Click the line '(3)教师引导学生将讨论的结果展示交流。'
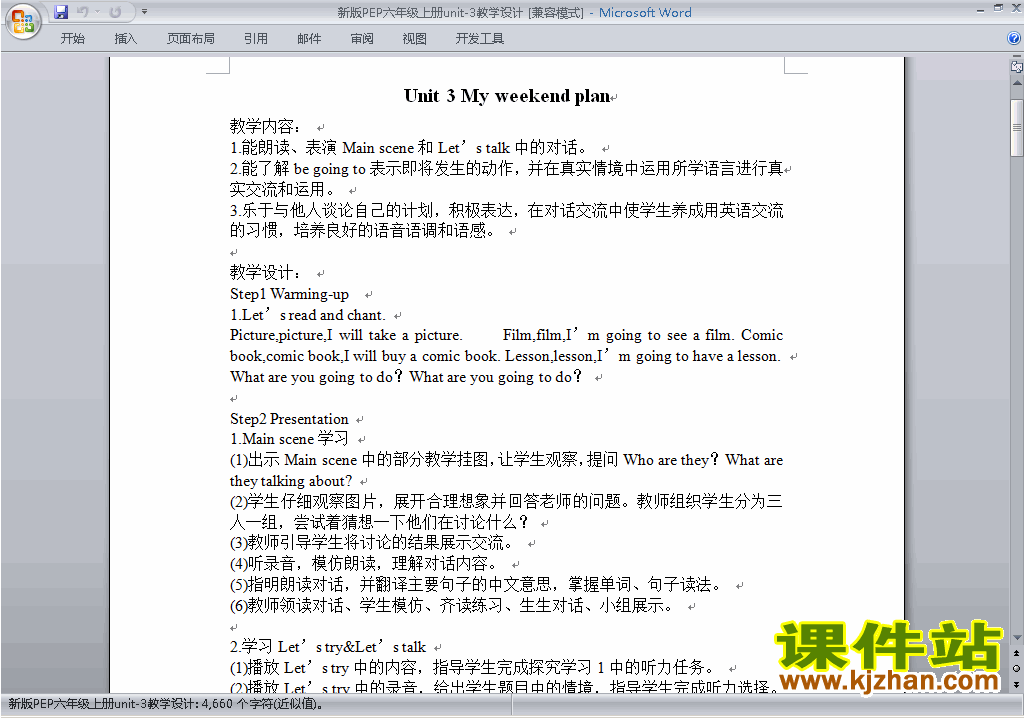Image resolution: width=1024 pixels, height=718 pixels. coord(371,543)
